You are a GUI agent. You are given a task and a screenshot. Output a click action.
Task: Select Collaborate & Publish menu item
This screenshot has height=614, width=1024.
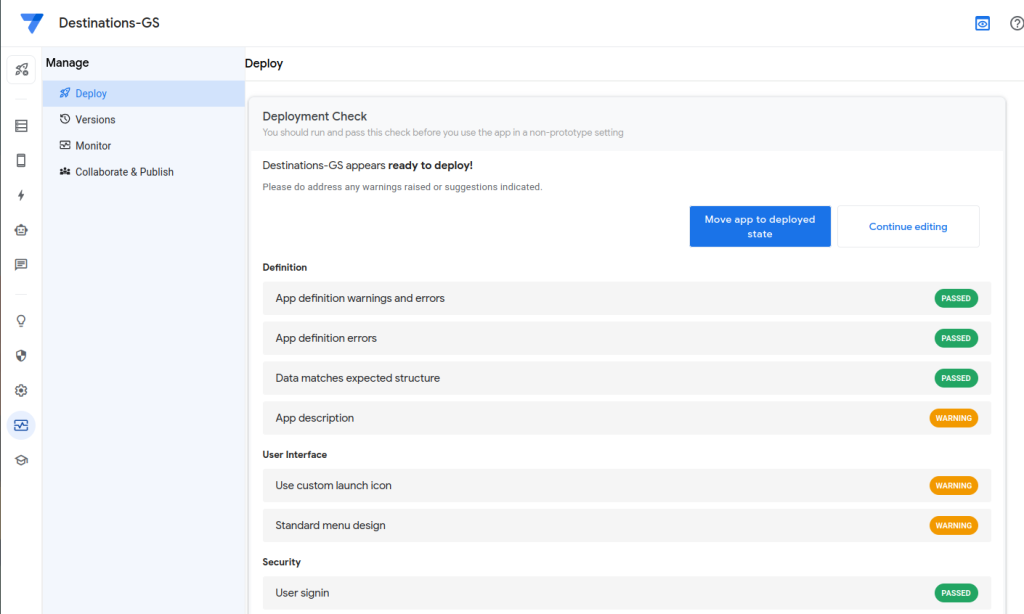(144, 172)
